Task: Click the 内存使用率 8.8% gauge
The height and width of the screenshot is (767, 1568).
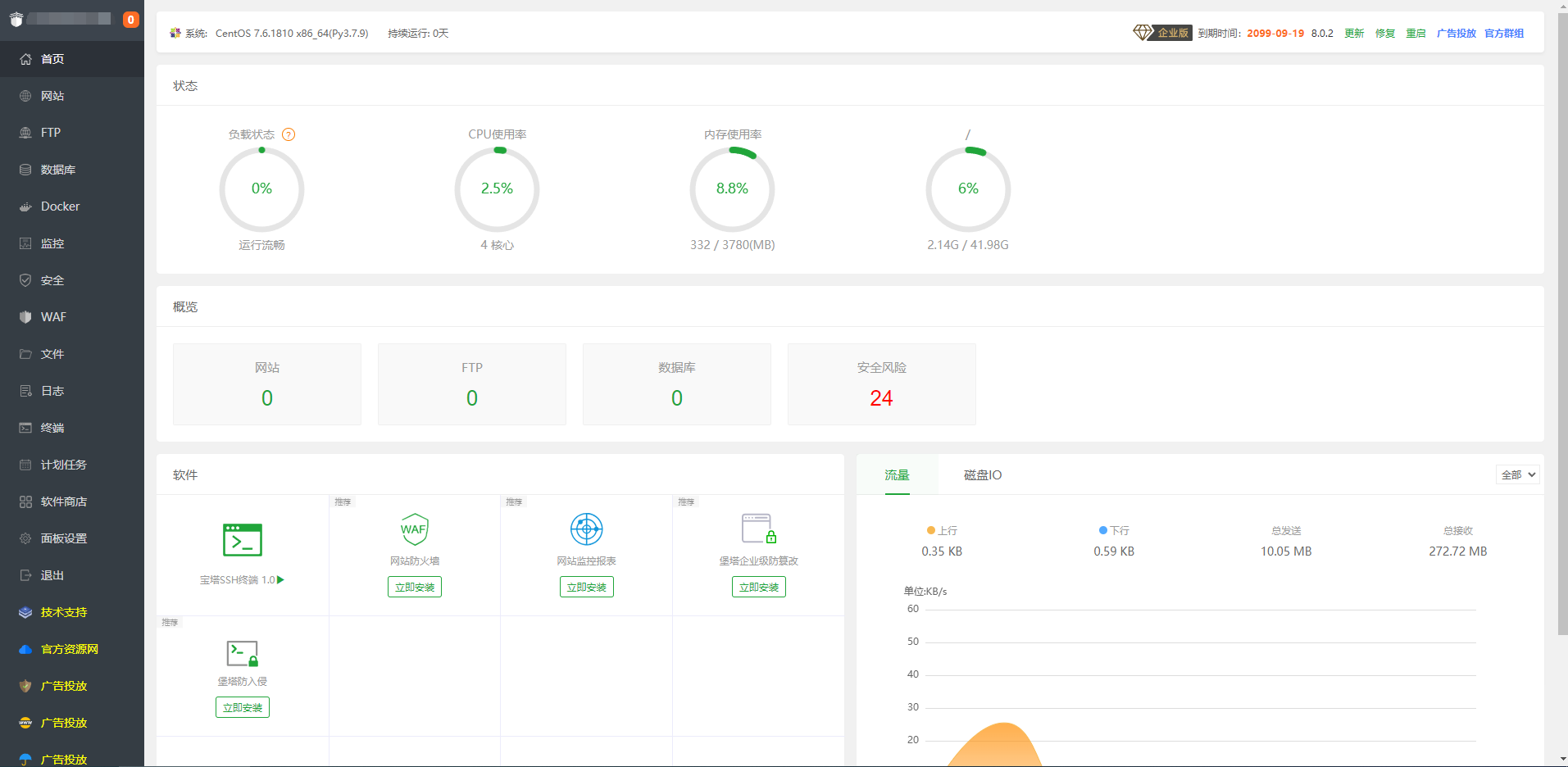Action: point(732,189)
